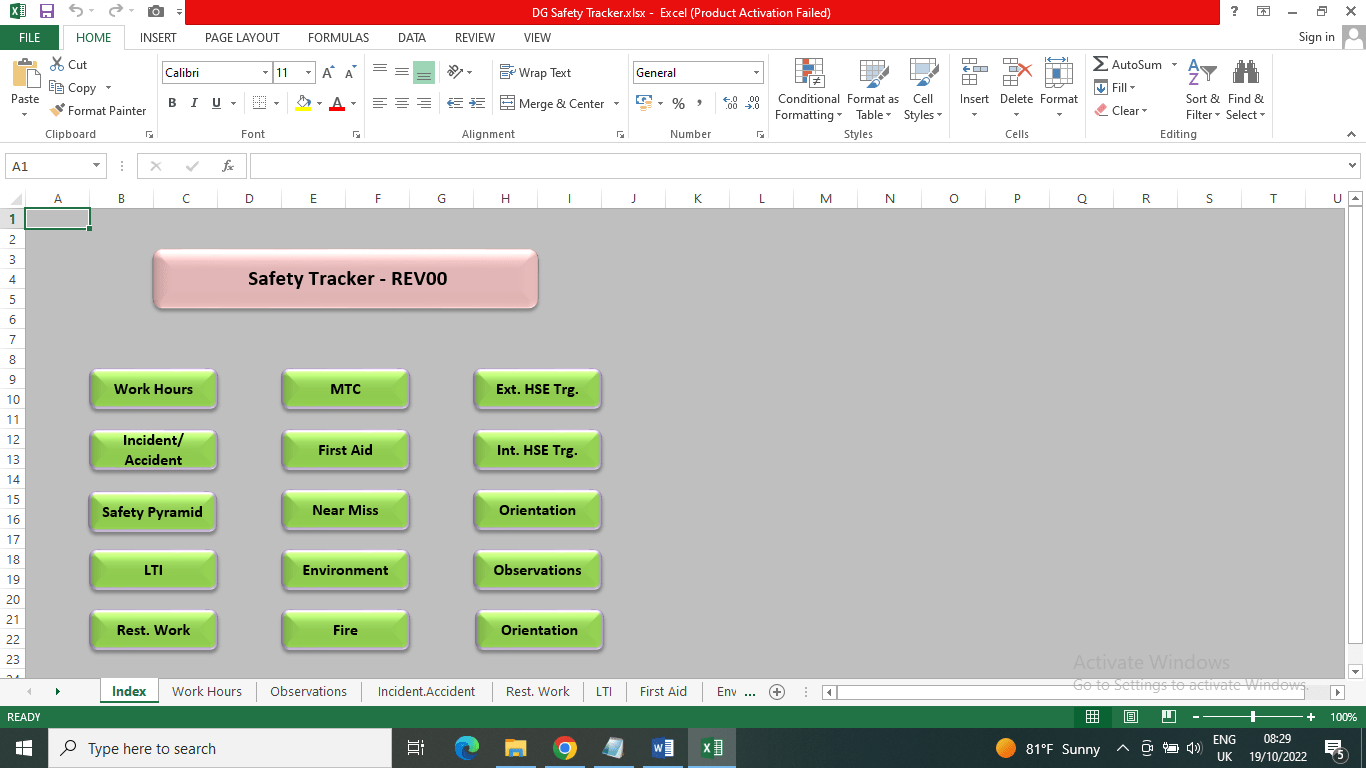Open the General number format dropdown
The height and width of the screenshot is (768, 1366).
(756, 73)
